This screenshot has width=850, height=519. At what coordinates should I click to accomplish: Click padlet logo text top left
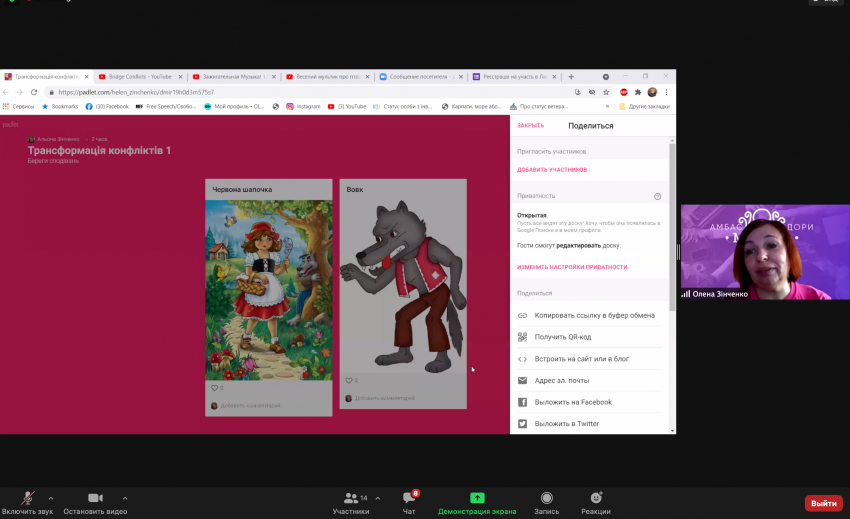tap(10, 125)
